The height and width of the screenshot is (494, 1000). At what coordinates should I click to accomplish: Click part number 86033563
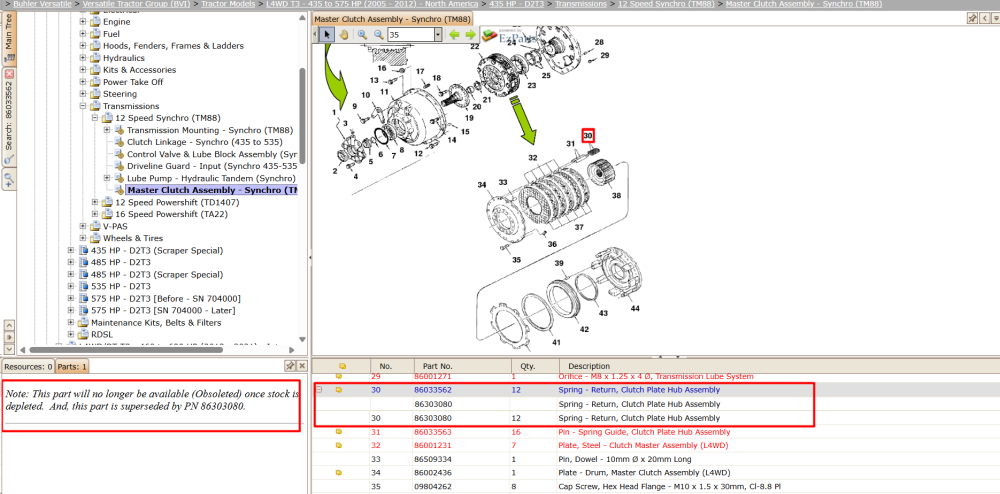pos(433,432)
